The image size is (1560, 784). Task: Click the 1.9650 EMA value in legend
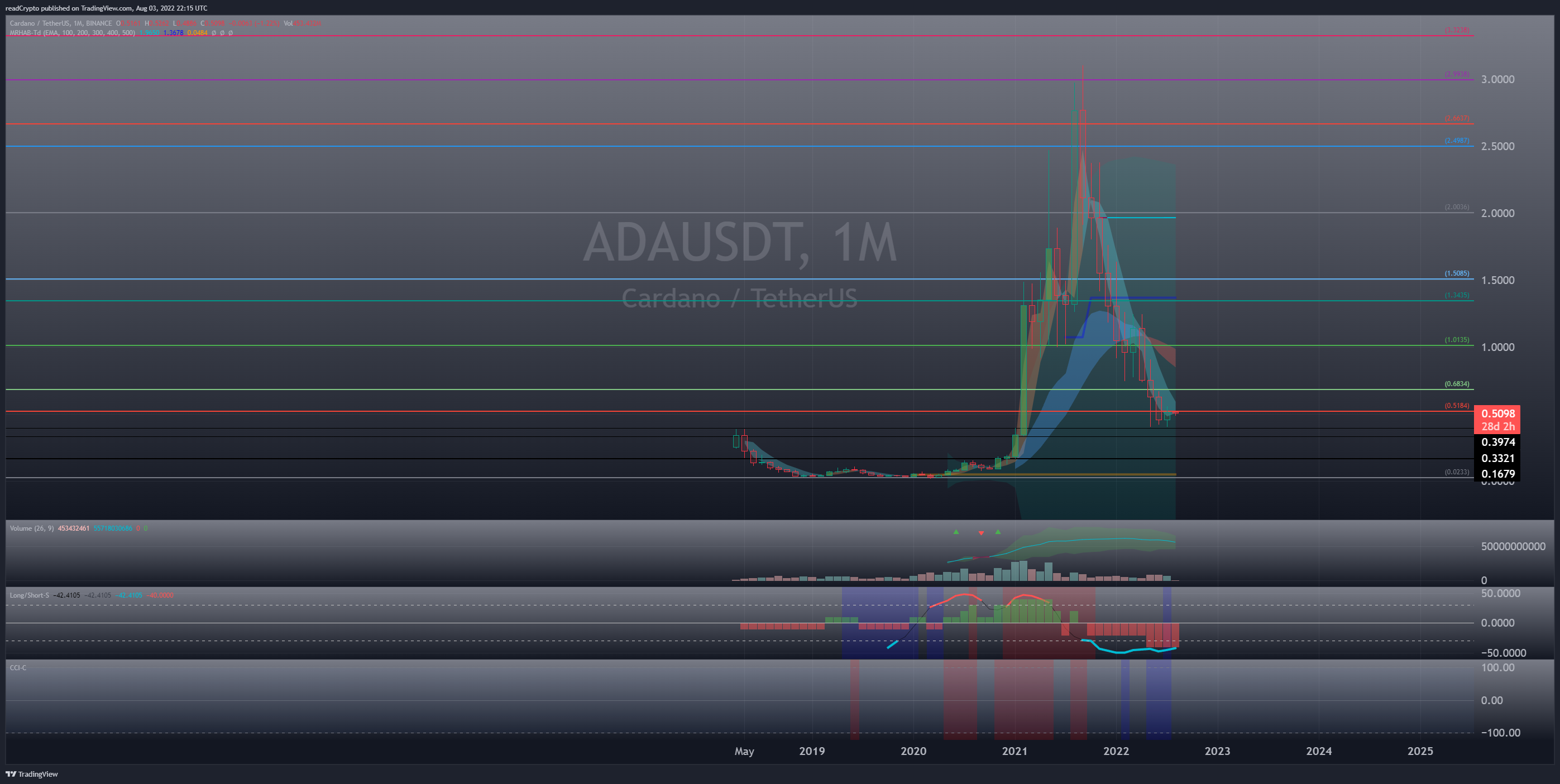point(150,33)
